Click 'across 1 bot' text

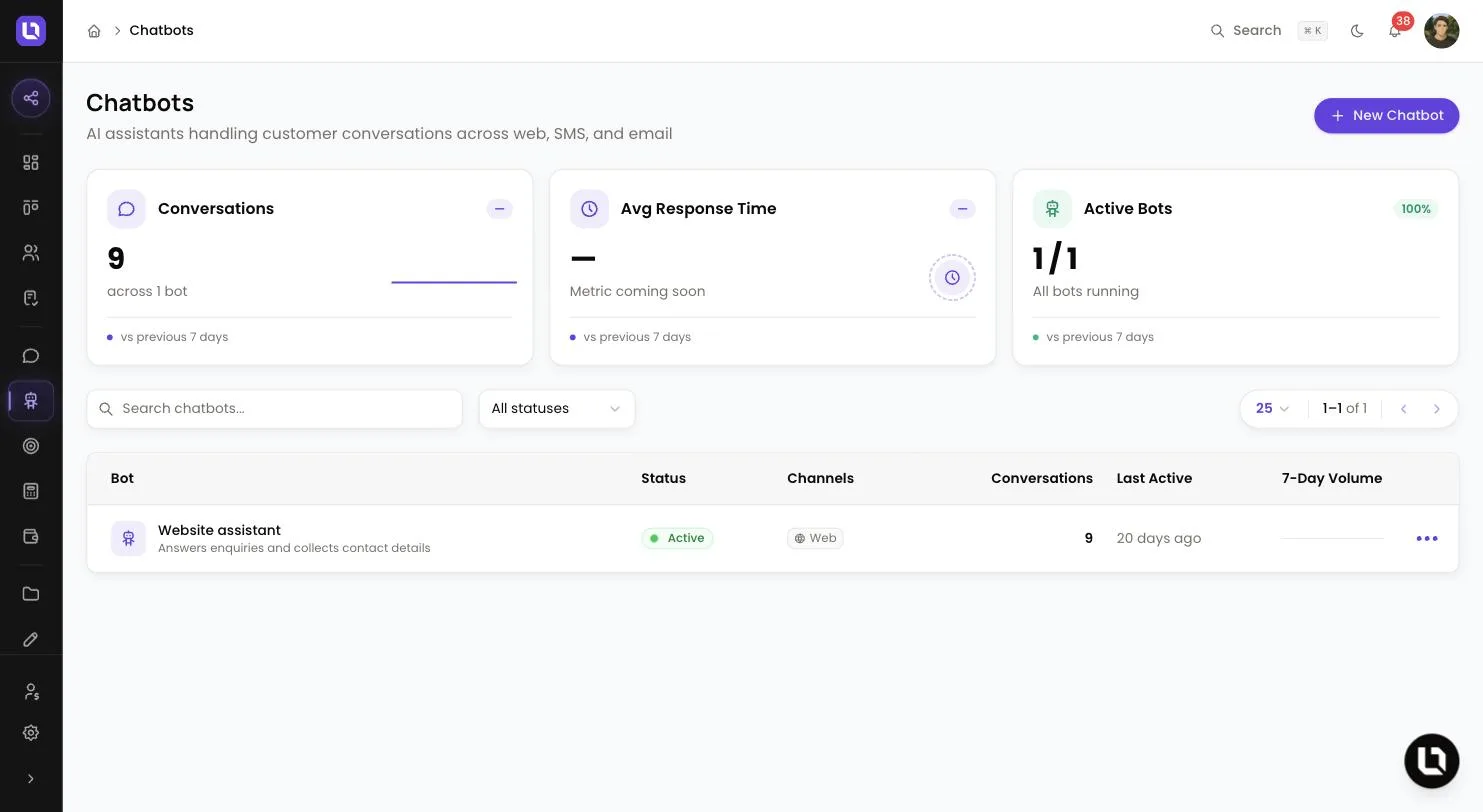[147, 291]
